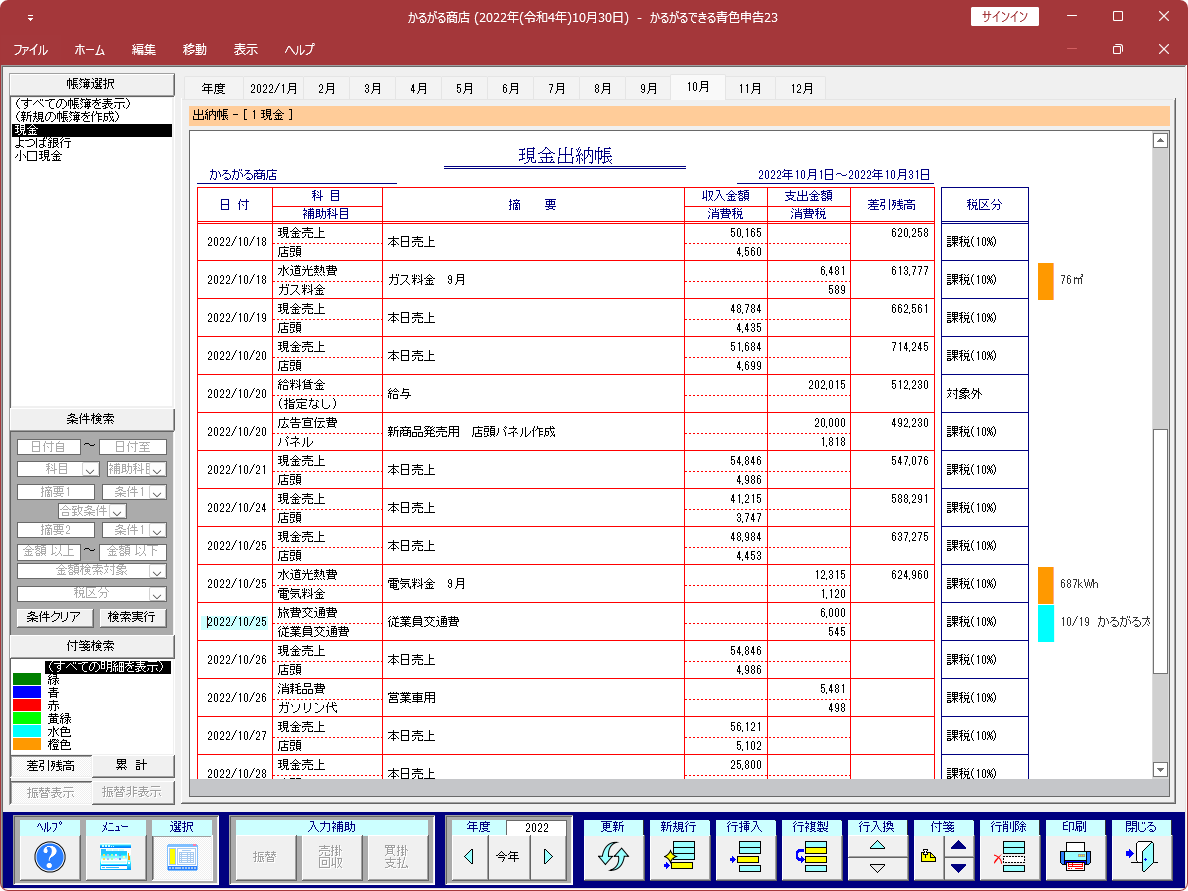Switch to the 年度 tab
The width and height of the screenshot is (1188, 891).
(x=214, y=88)
